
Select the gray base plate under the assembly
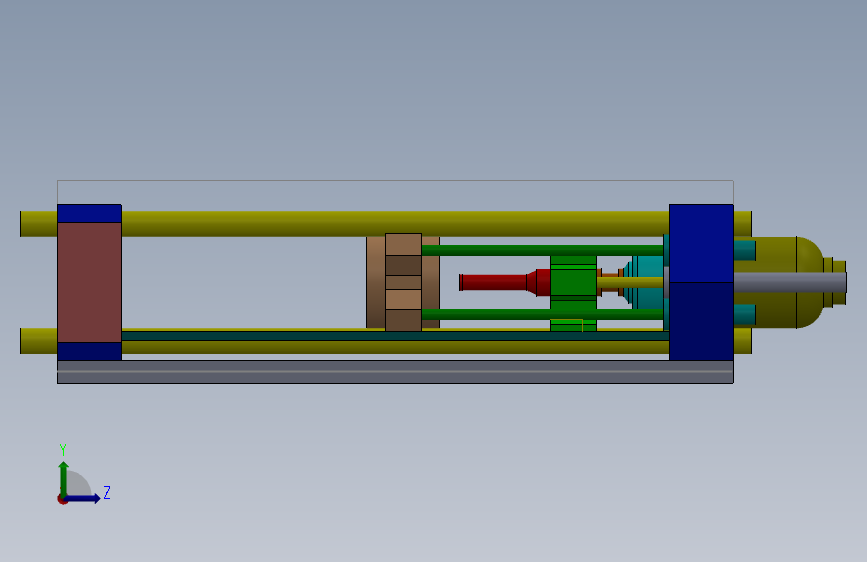tap(395, 372)
